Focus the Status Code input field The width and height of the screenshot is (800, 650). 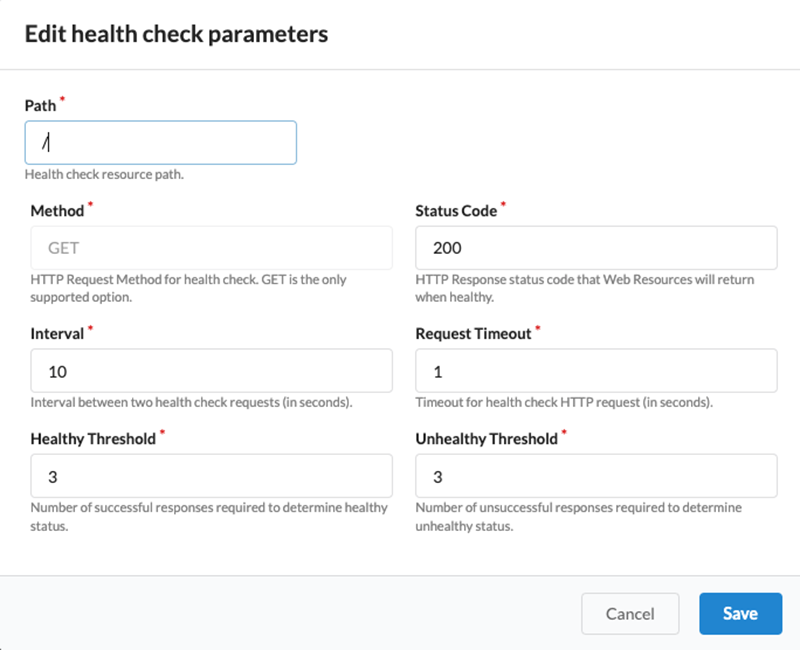click(596, 247)
